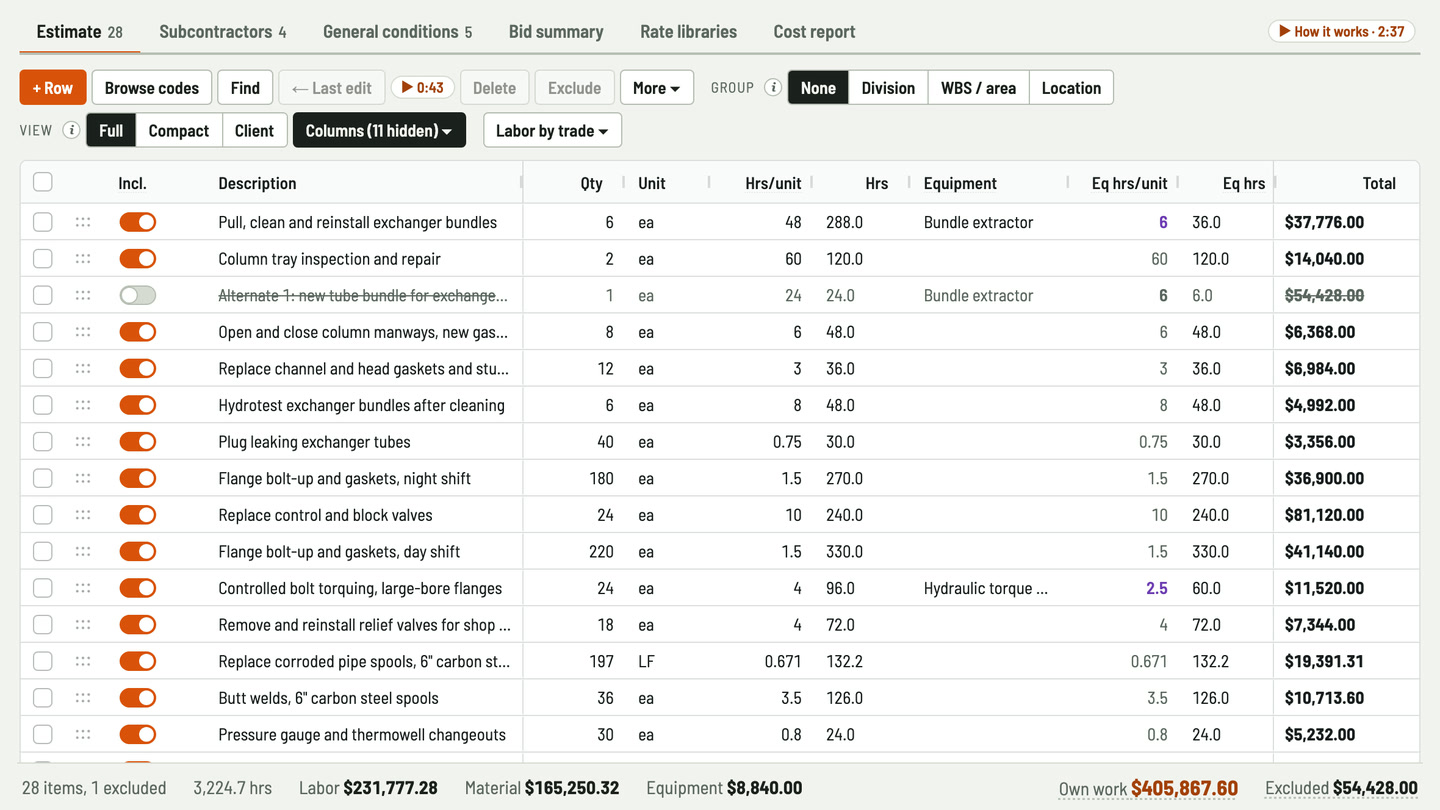Click drag handle for Hydrotest exchanger bundles row
Image resolution: width=1440 pixels, height=810 pixels.
click(83, 405)
